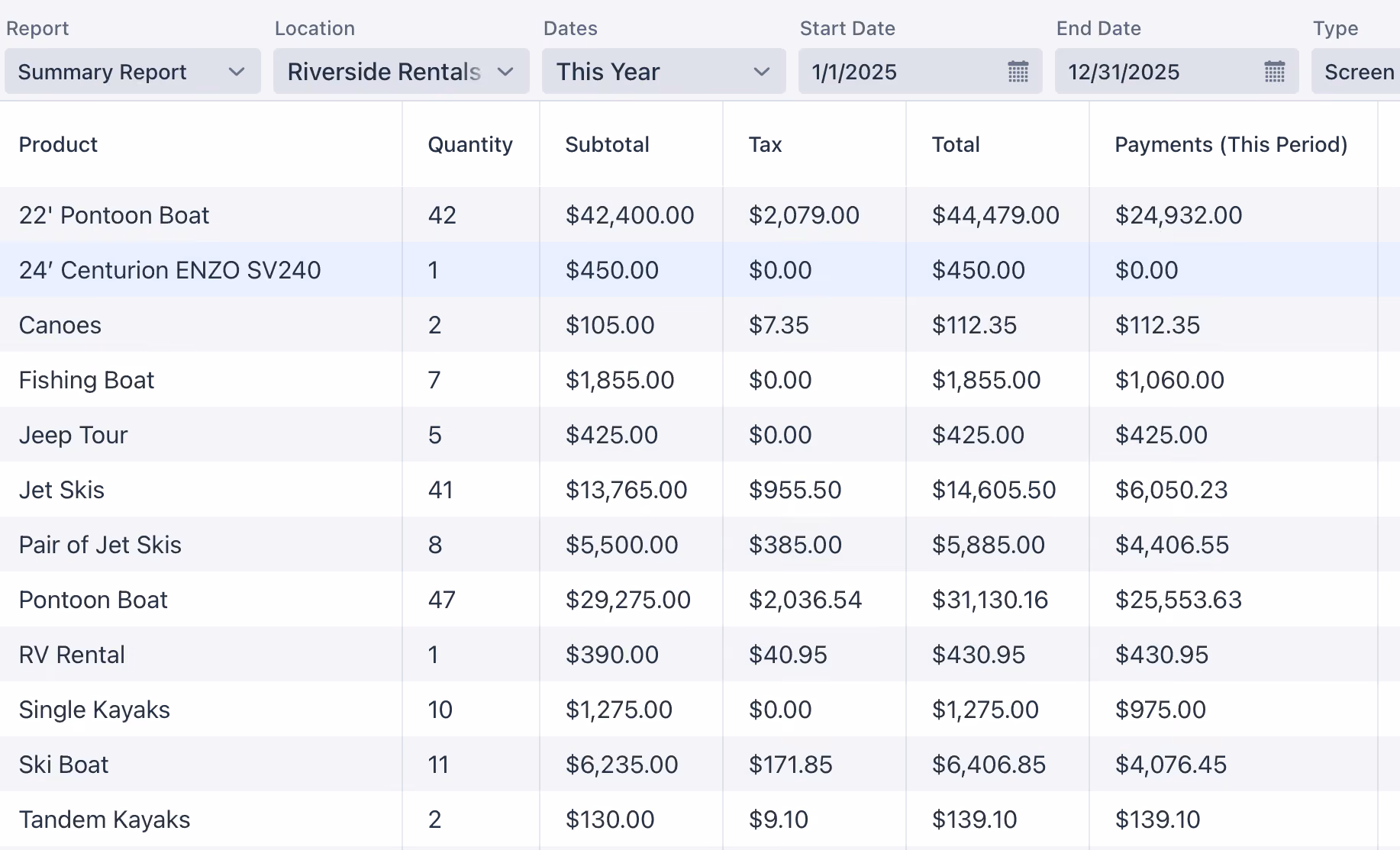The width and height of the screenshot is (1400, 850).
Task: Sort by Payments (This Period) column header
Action: (x=1231, y=144)
